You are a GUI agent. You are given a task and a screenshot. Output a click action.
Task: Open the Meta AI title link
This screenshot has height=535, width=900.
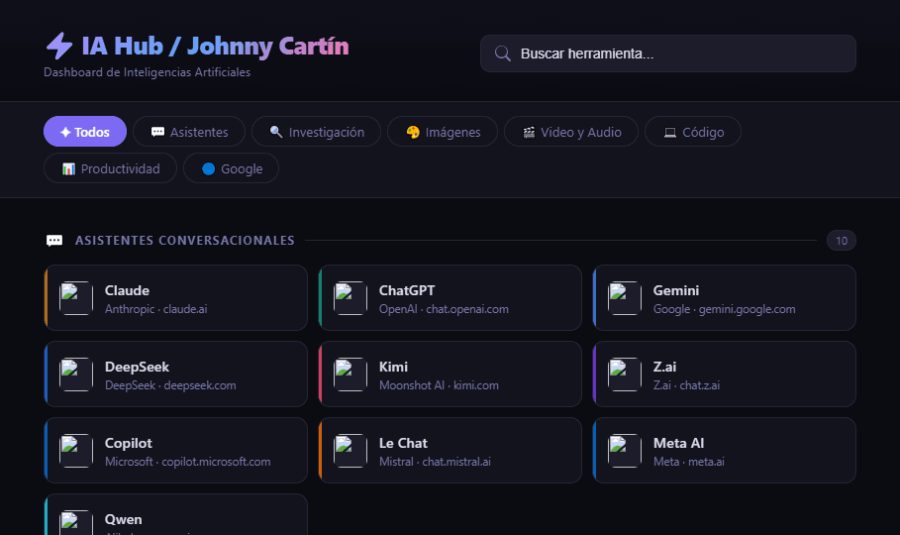coord(678,443)
